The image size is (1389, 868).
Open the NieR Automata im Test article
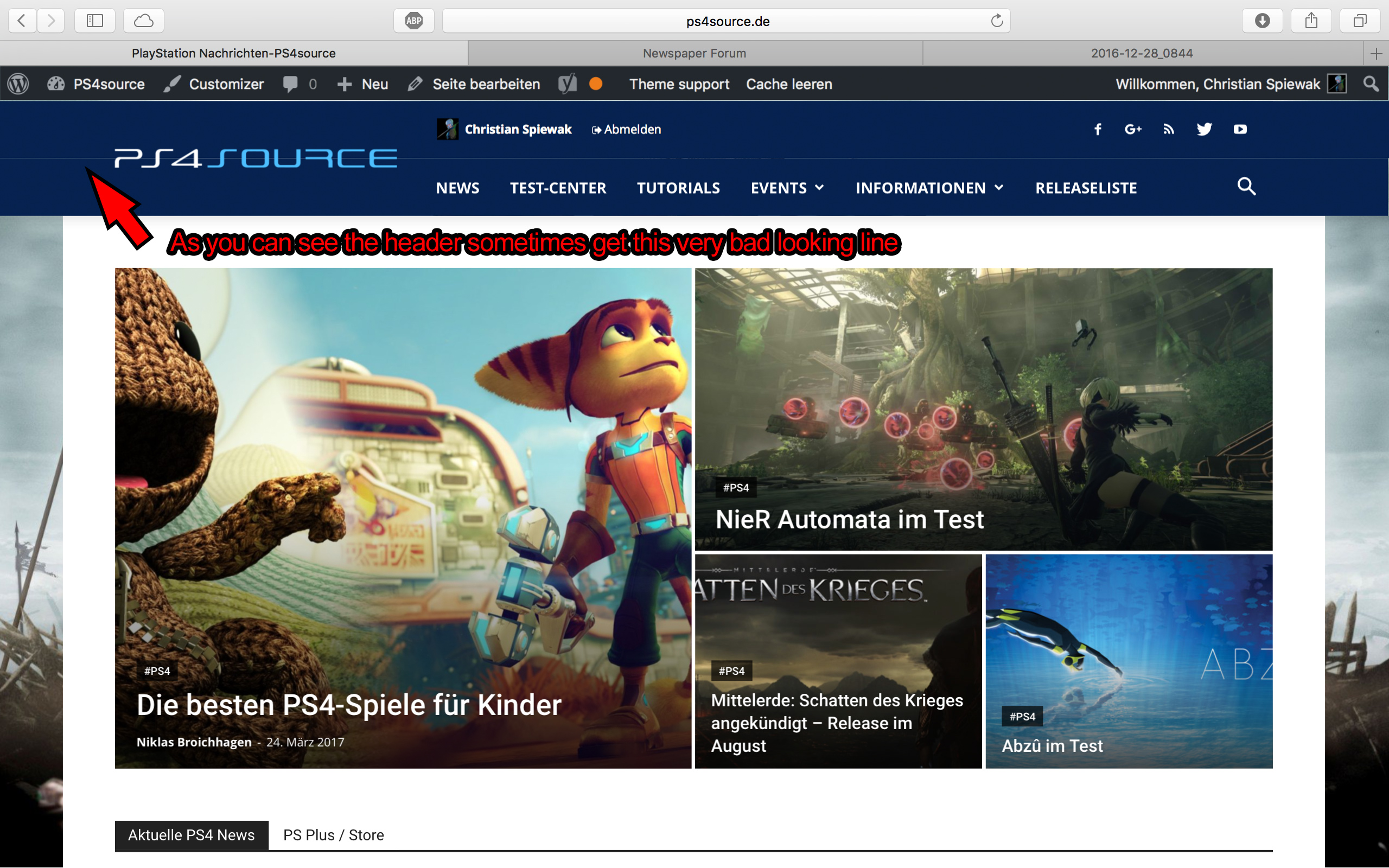(850, 520)
